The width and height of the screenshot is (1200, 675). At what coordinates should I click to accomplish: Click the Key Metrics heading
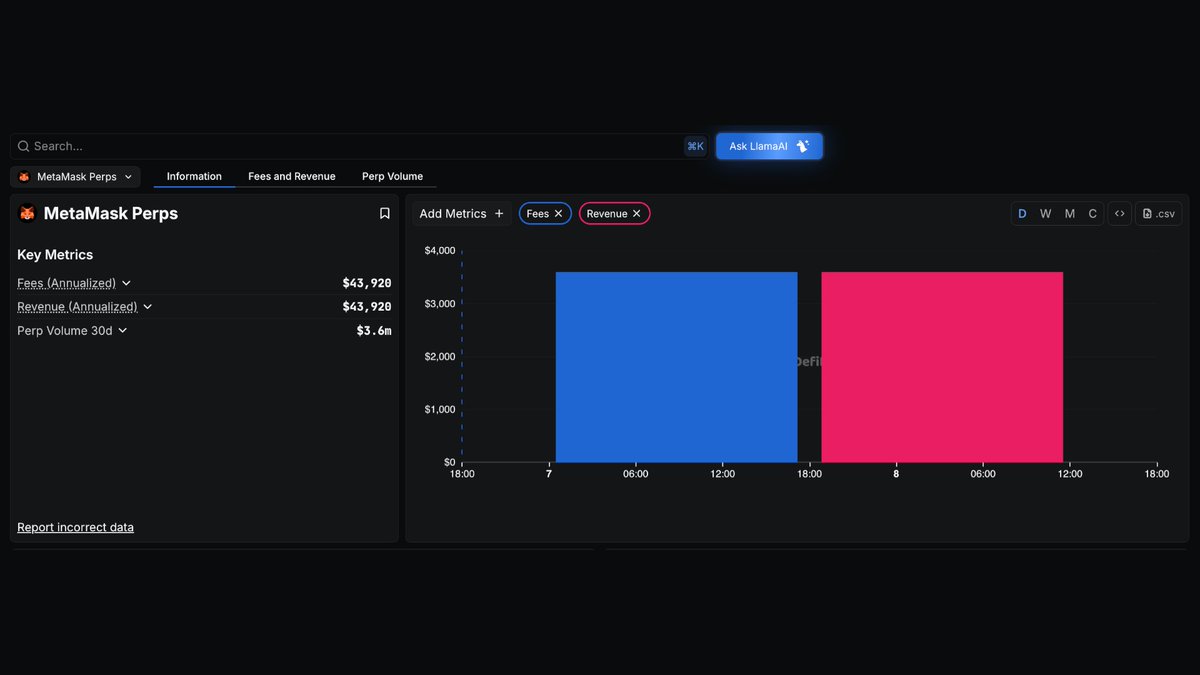pyautogui.click(x=55, y=255)
